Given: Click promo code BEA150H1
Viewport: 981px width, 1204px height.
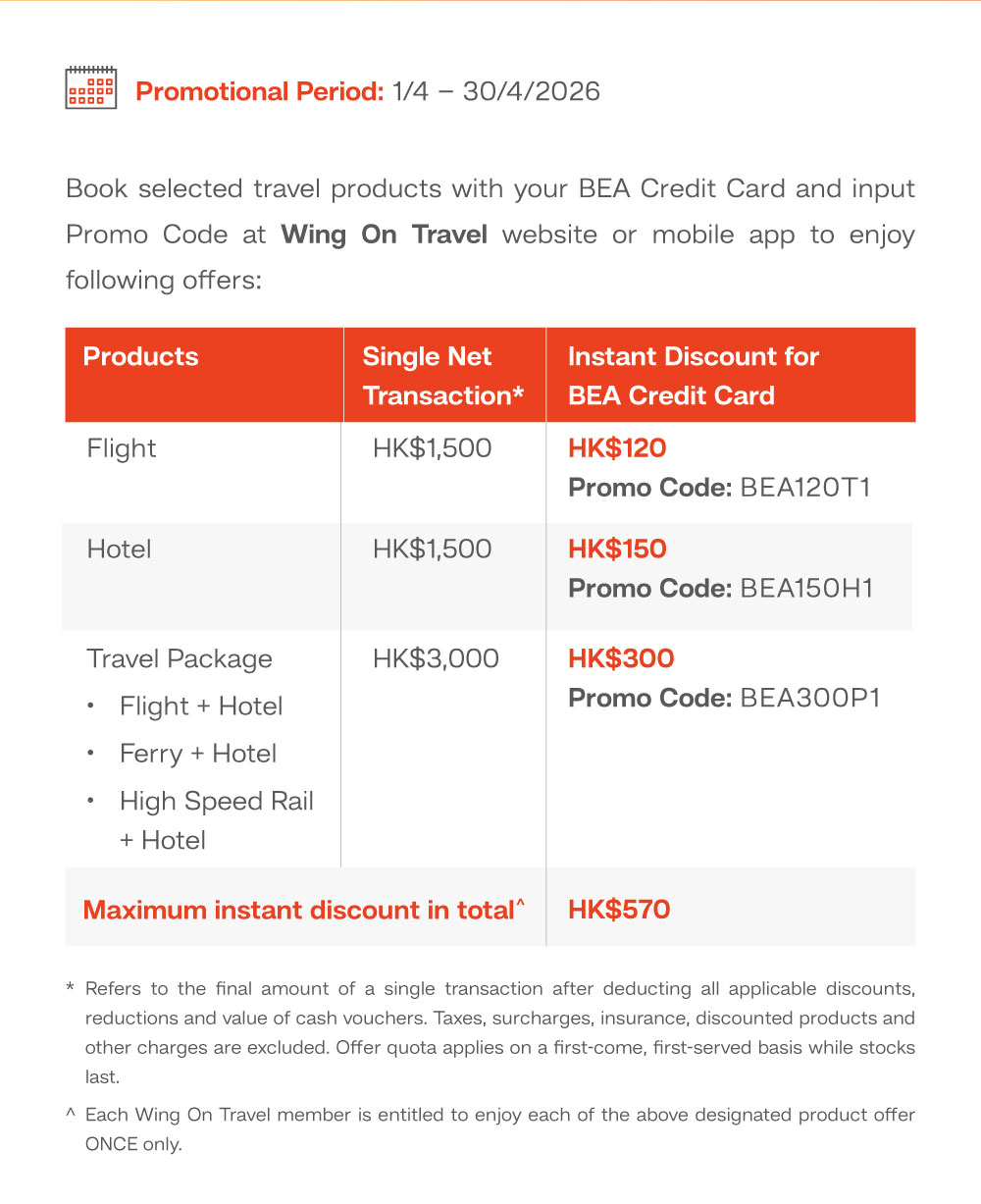Looking at the screenshot, I should [806, 588].
